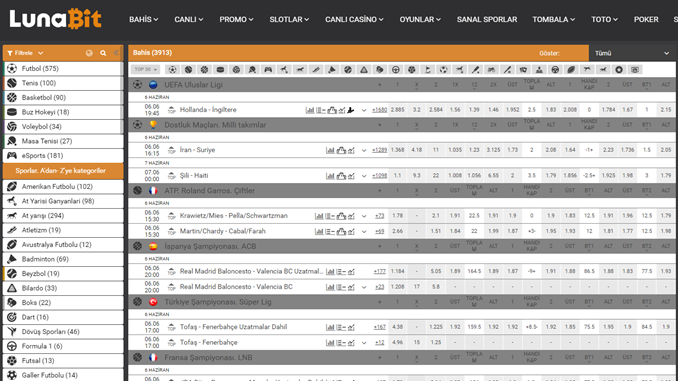Expand more markets chevron for Martin/Chardy - Cabal/Farah

364,232
